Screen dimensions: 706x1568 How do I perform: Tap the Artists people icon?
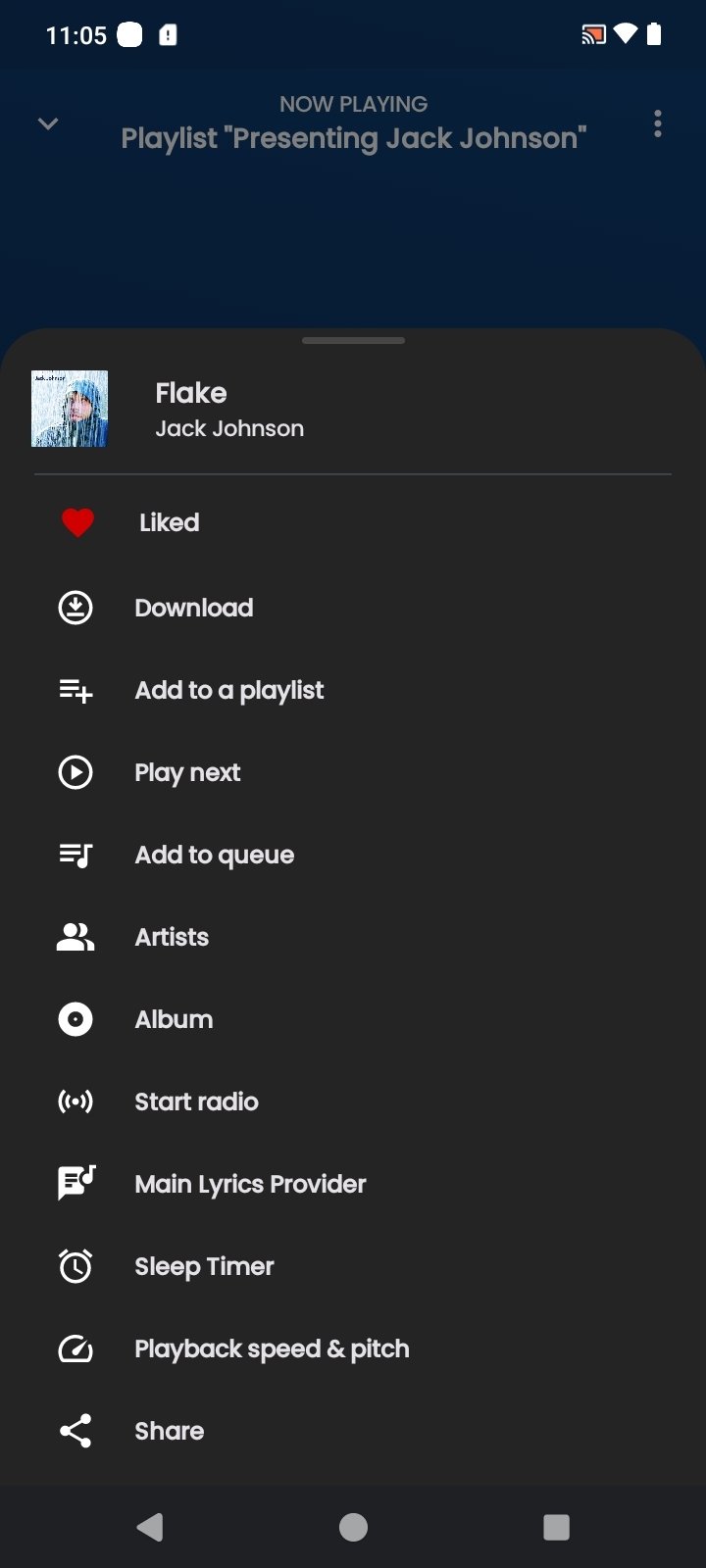(76, 938)
